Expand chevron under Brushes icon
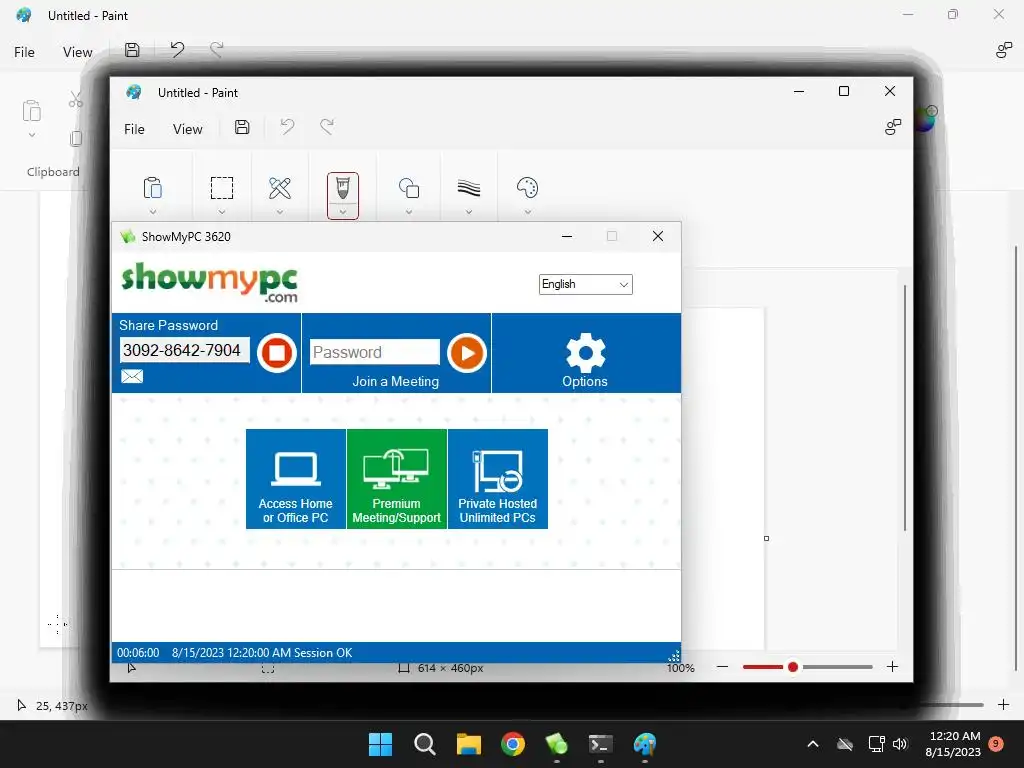The width and height of the screenshot is (1024, 768). pos(343,212)
